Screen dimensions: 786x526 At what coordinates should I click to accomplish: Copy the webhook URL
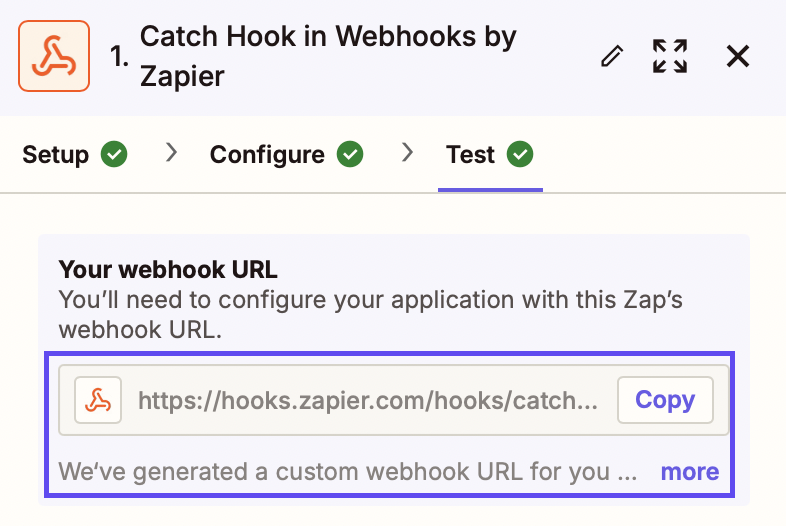(665, 400)
